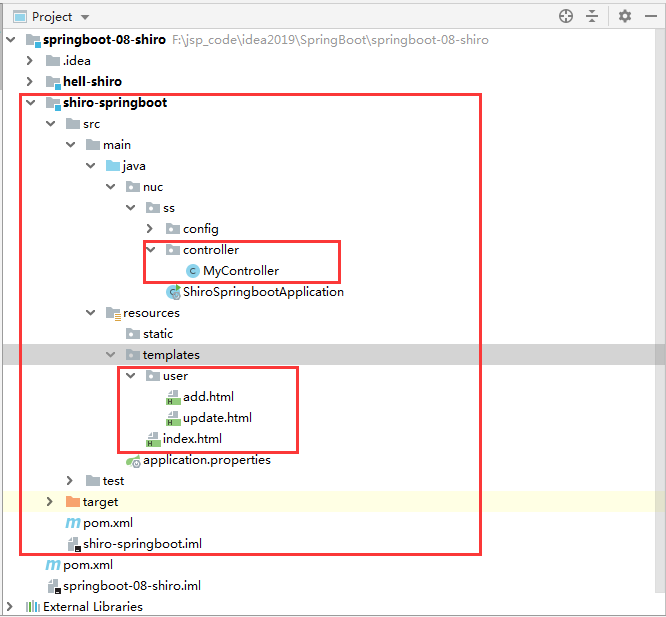Expand the .idea folder
This screenshot has width=666, height=617.
[x=29, y=60]
